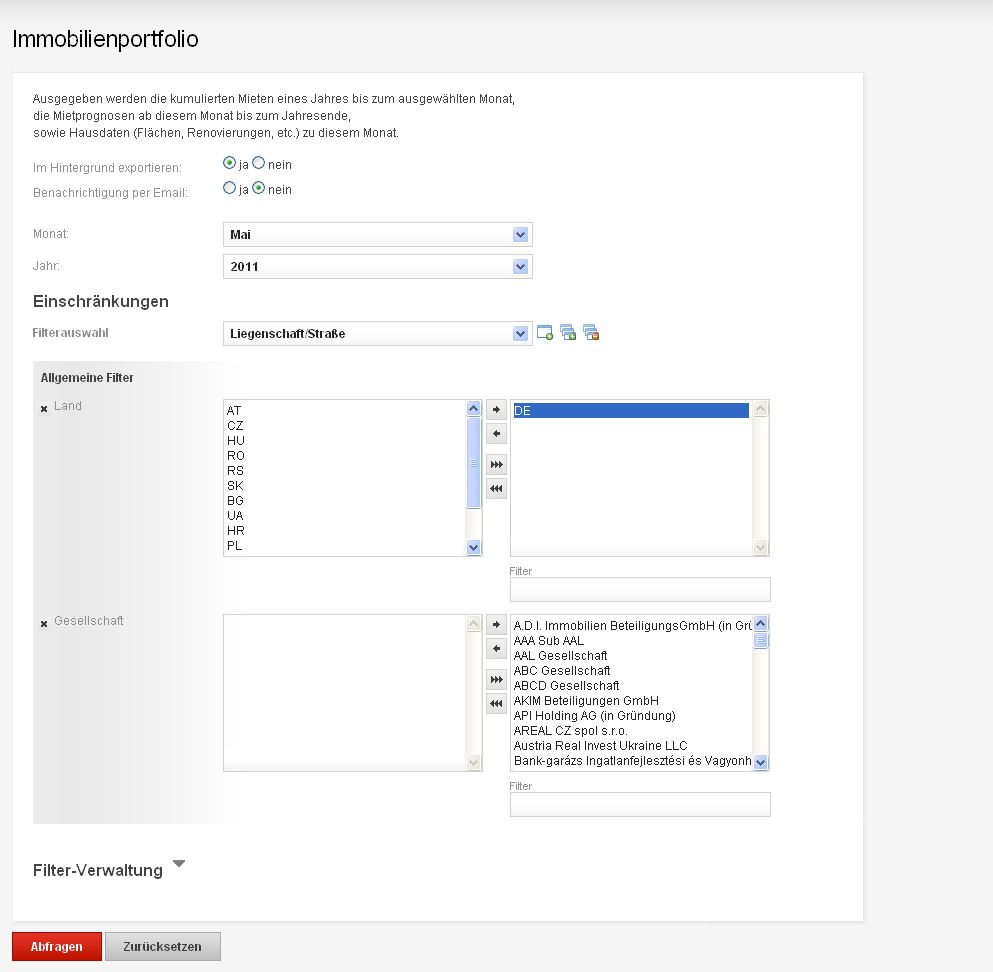The image size is (993, 972).
Task: Select 'nein' for Im Hintergrund exportieren
Action: pos(259,163)
